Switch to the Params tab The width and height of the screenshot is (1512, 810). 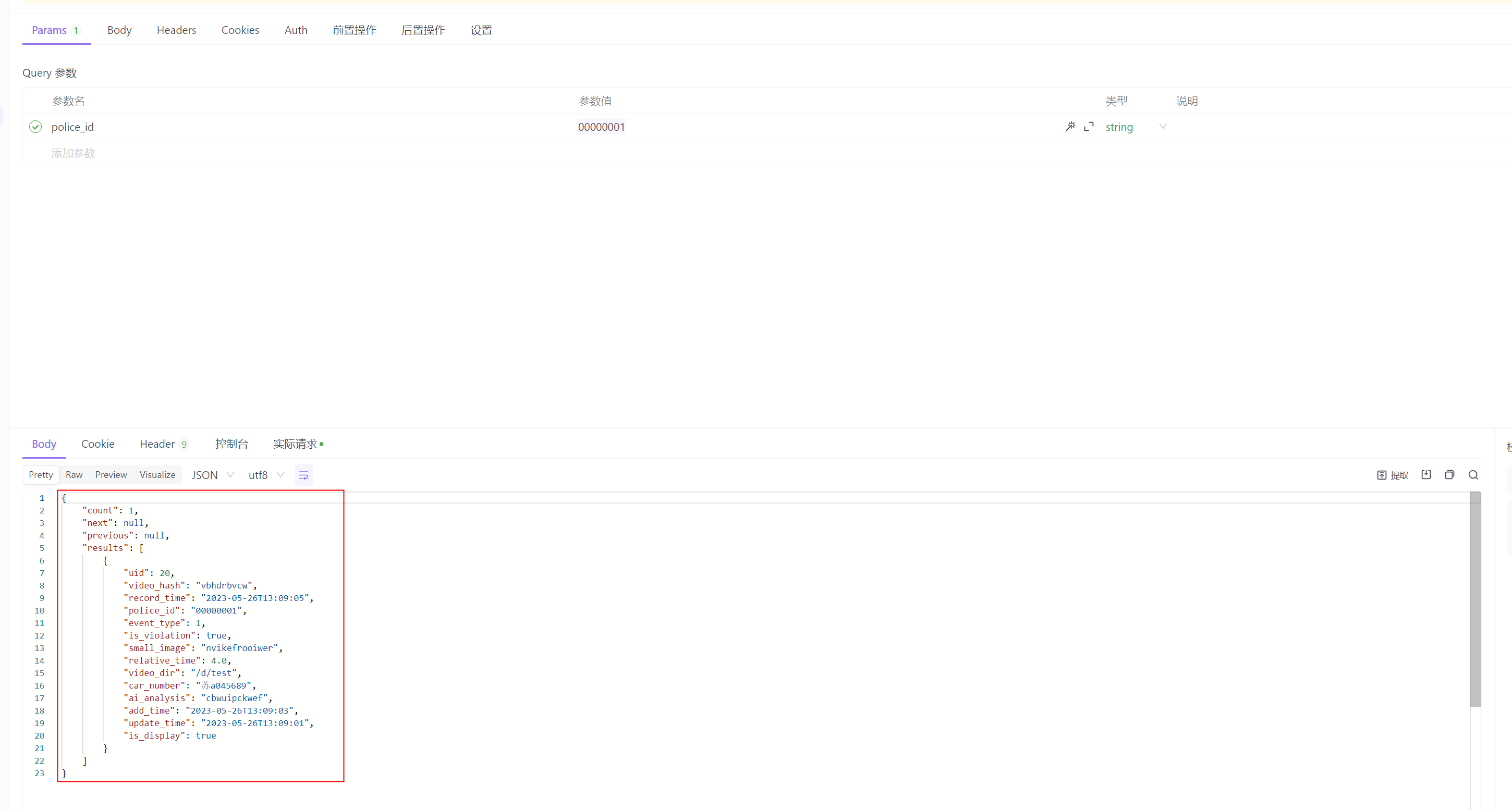[x=55, y=30]
